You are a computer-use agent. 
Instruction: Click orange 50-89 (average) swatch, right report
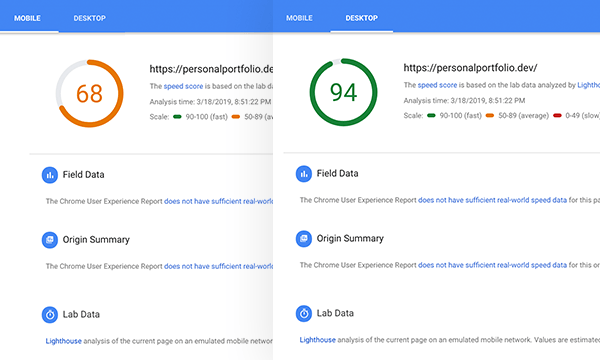click(x=490, y=116)
